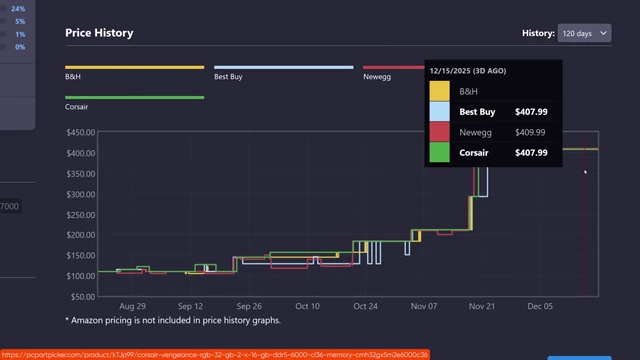Image resolution: width=640 pixels, height=360 pixels.
Task: Click the Best Buy swatch in tooltip
Action: point(440,111)
